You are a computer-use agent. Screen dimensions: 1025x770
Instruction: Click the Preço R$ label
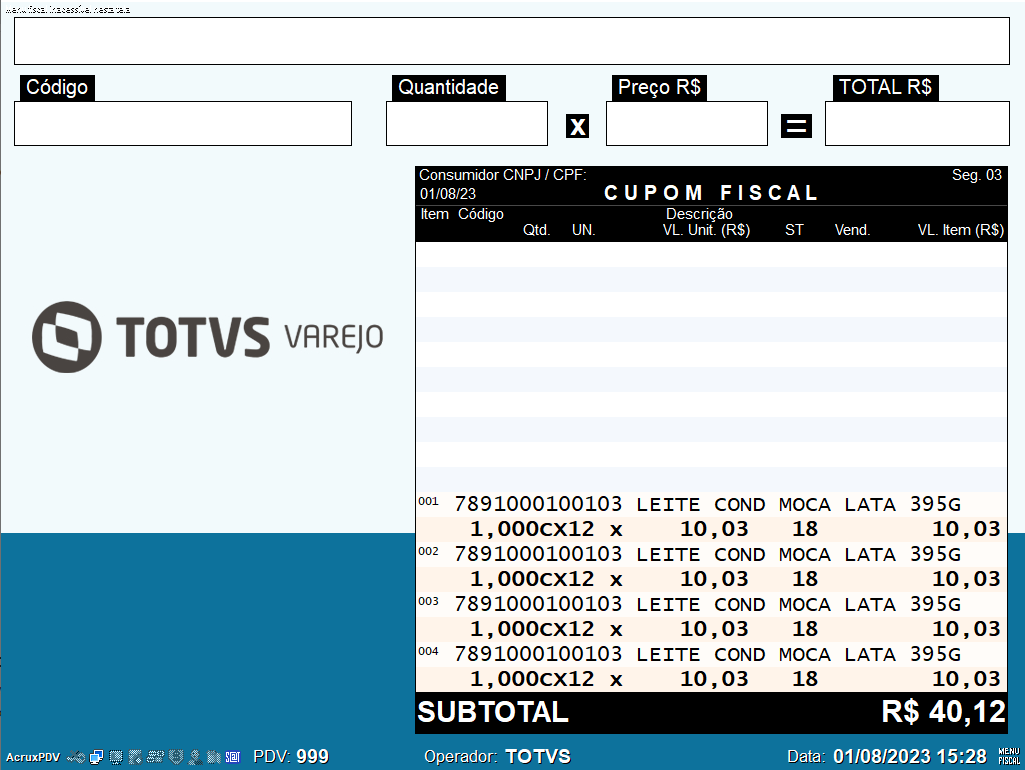click(659, 87)
